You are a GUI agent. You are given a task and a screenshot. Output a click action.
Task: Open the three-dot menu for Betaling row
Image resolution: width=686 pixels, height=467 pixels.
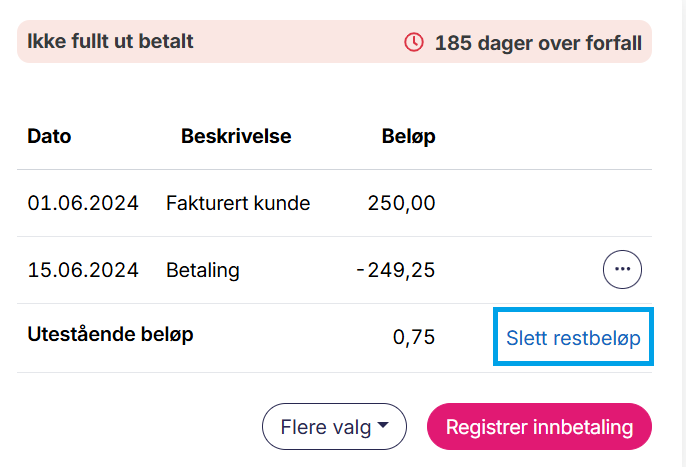(622, 269)
